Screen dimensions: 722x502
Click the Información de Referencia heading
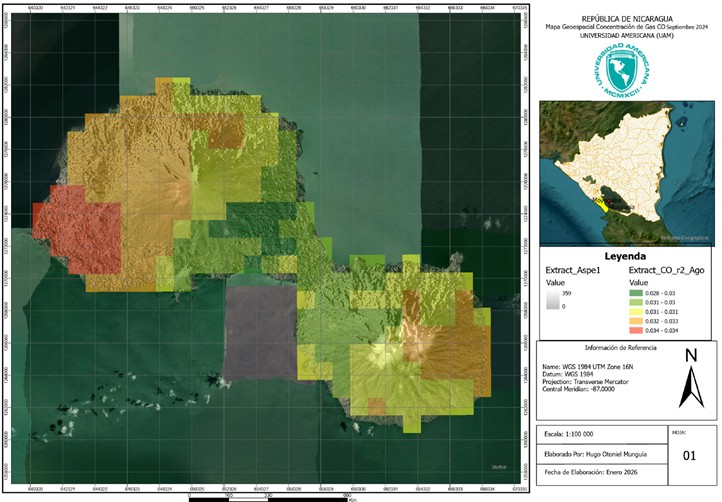point(620,348)
